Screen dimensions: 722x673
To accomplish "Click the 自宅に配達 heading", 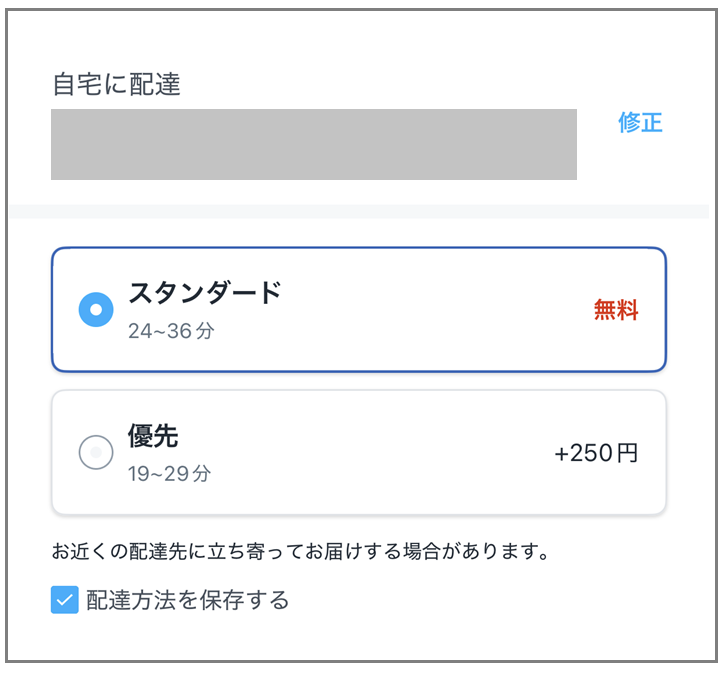I will pyautogui.click(x=116, y=84).
